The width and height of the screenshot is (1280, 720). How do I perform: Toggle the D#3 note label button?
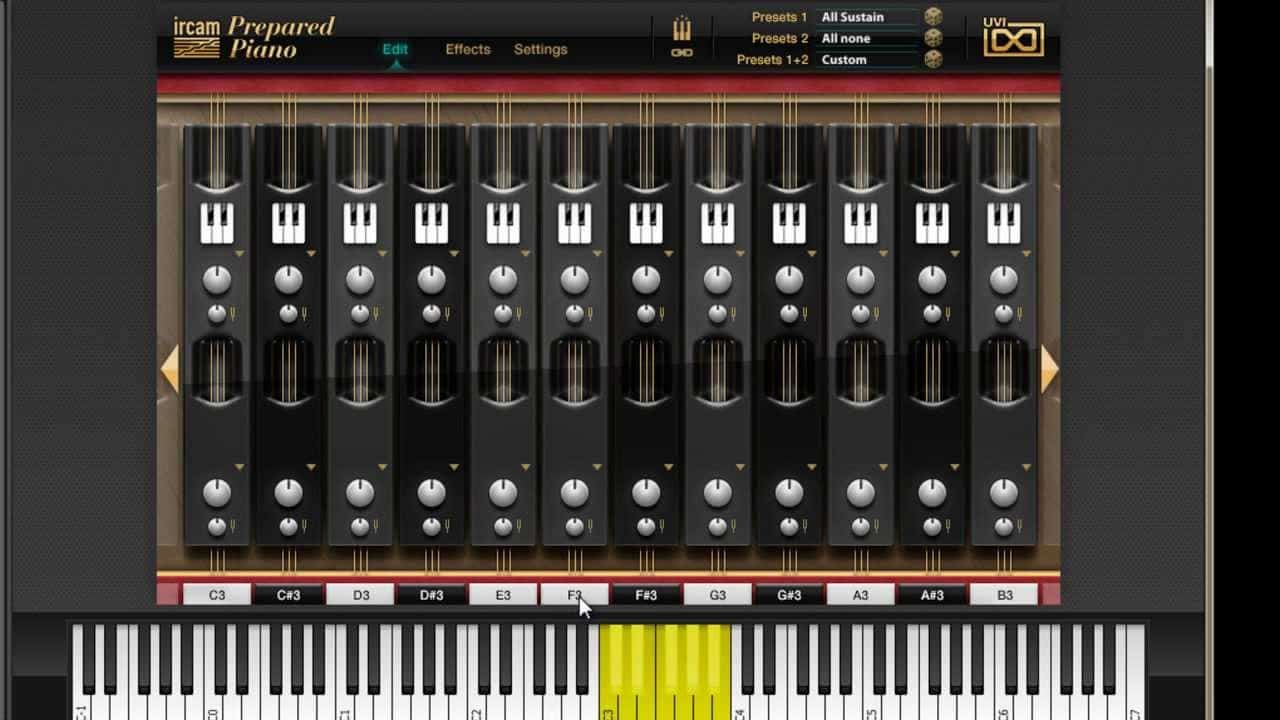432,595
